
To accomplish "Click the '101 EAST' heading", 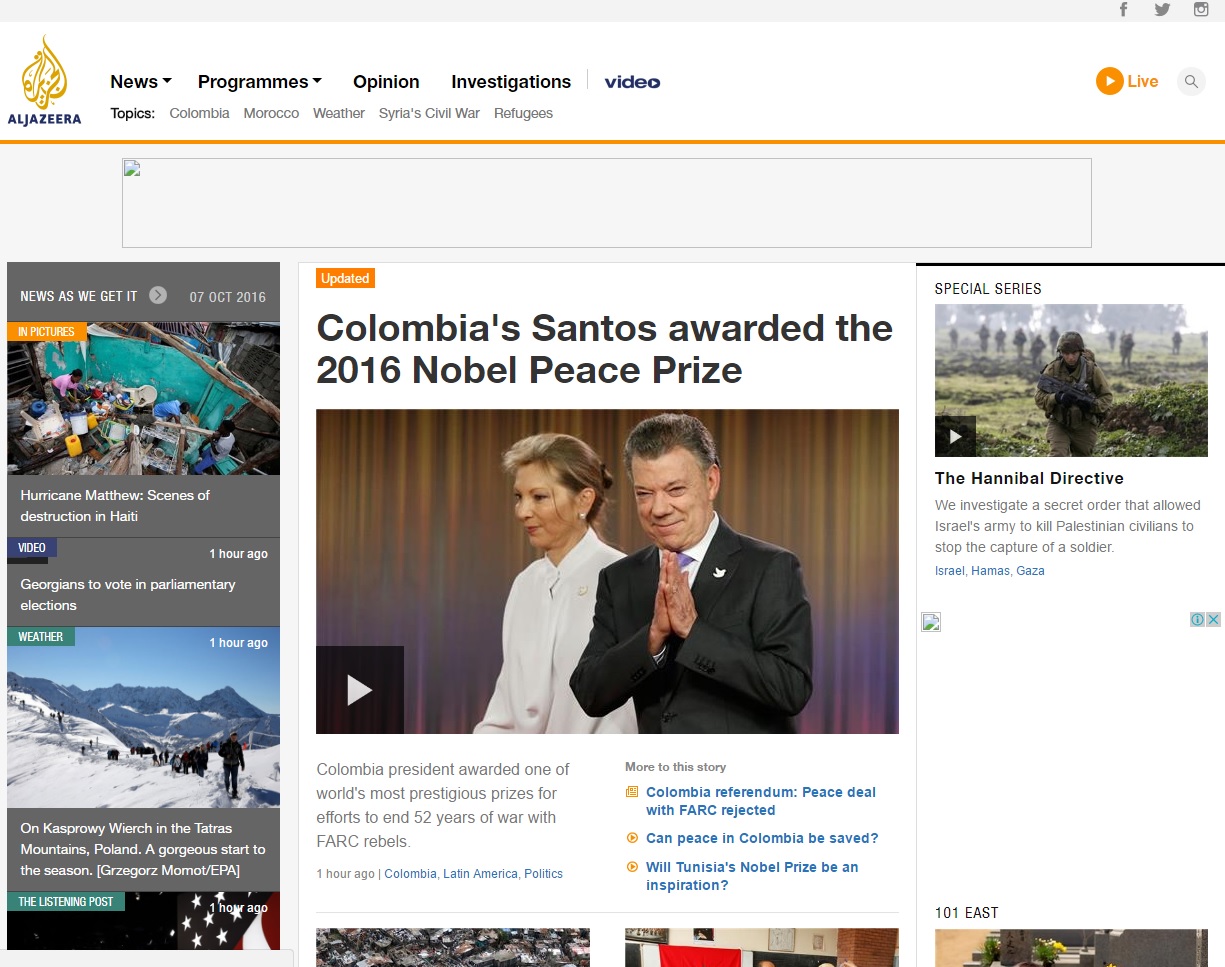I will tap(967, 913).
